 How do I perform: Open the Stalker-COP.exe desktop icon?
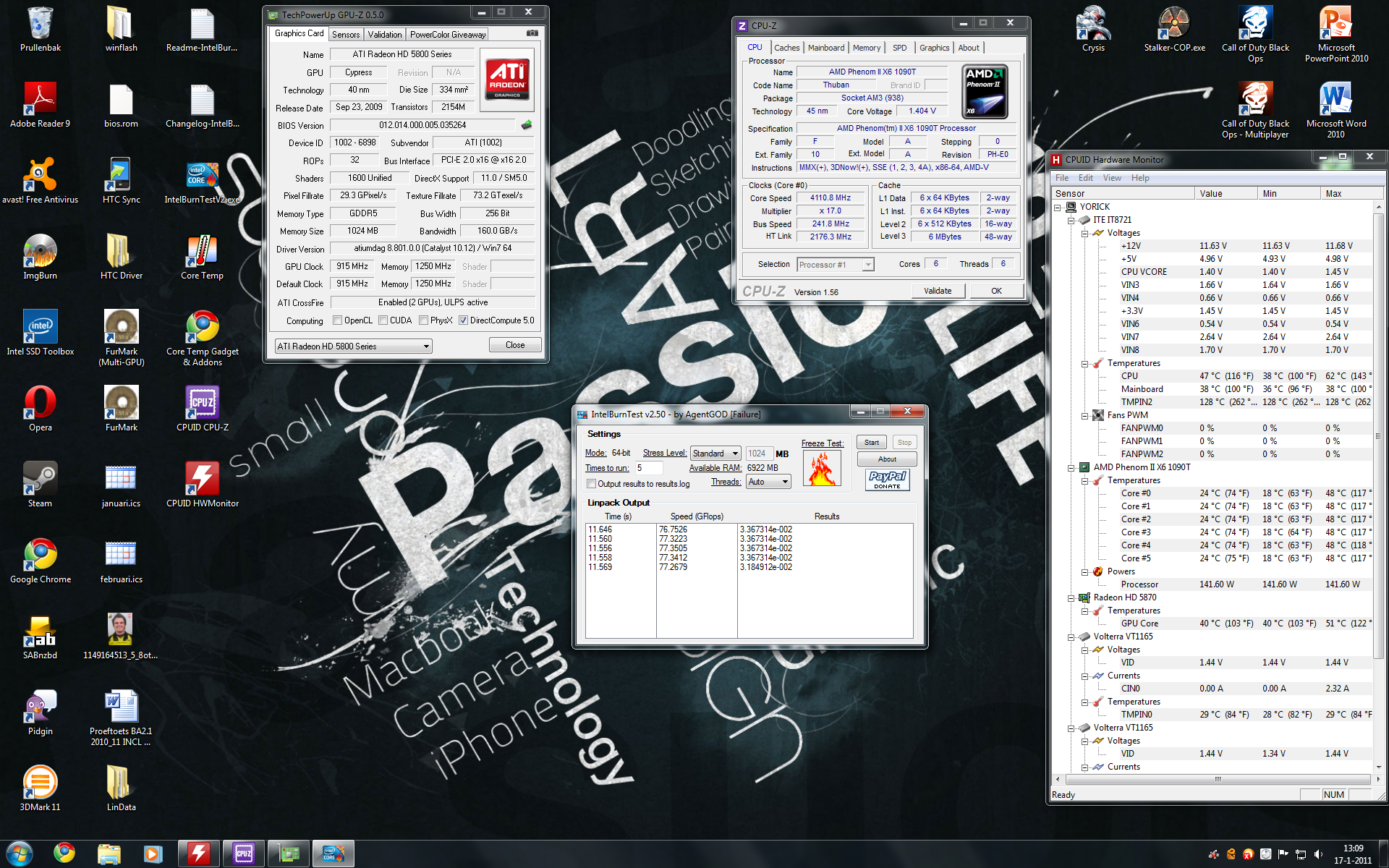click(1174, 30)
